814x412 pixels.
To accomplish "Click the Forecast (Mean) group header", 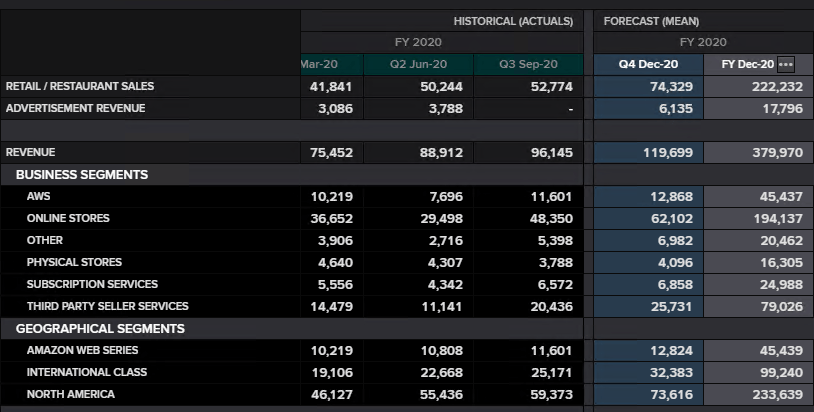I will 651,21.
